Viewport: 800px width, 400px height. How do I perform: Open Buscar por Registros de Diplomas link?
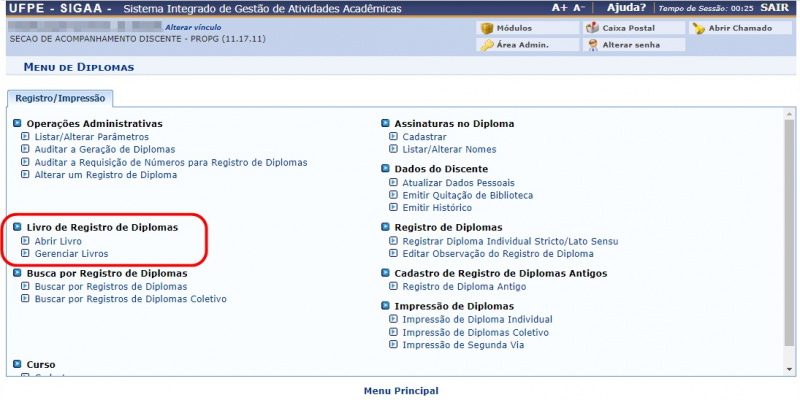pyautogui.click(x=111, y=287)
